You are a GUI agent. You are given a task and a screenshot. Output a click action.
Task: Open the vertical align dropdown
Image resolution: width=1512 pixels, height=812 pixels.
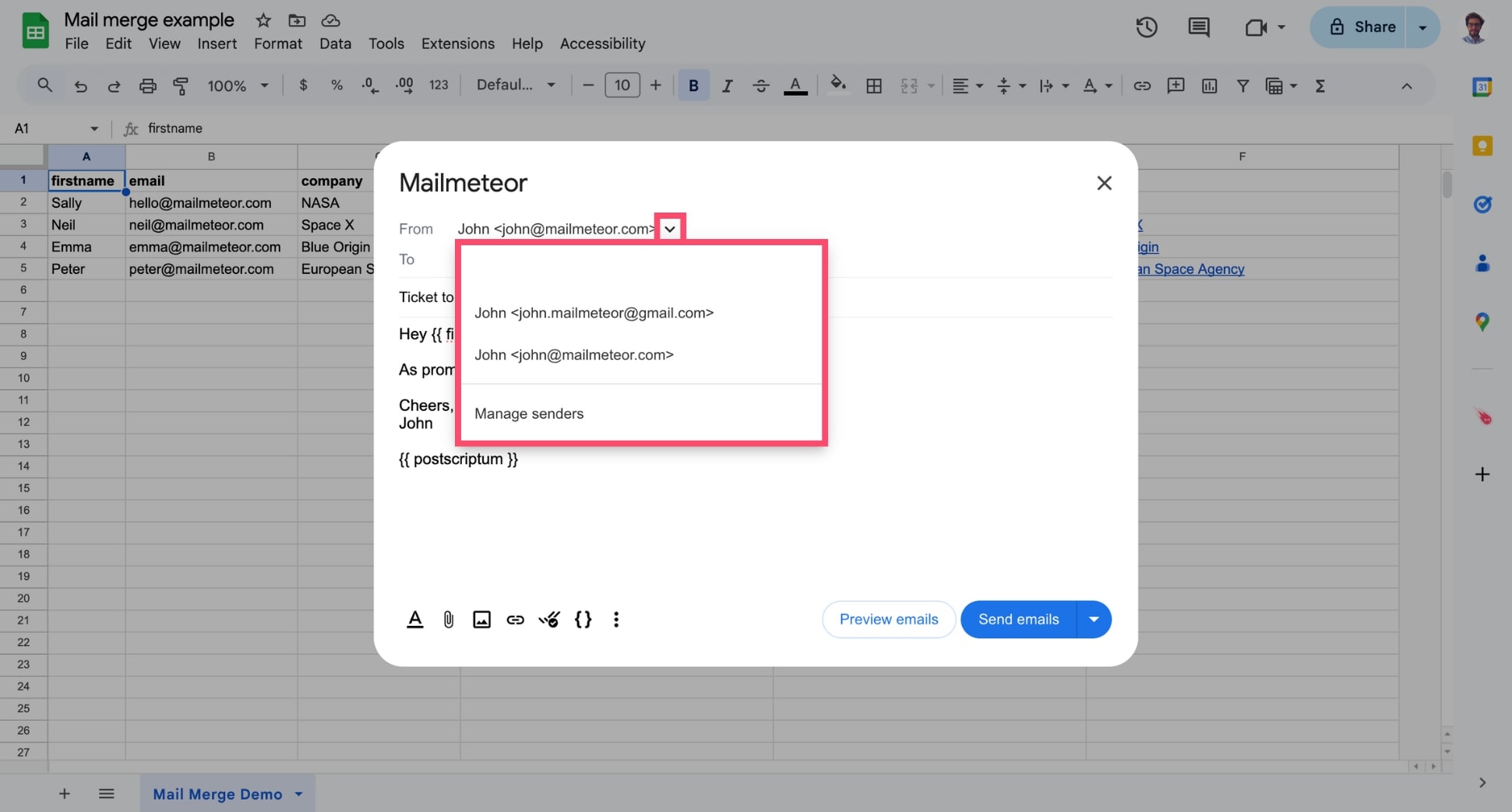1011,86
